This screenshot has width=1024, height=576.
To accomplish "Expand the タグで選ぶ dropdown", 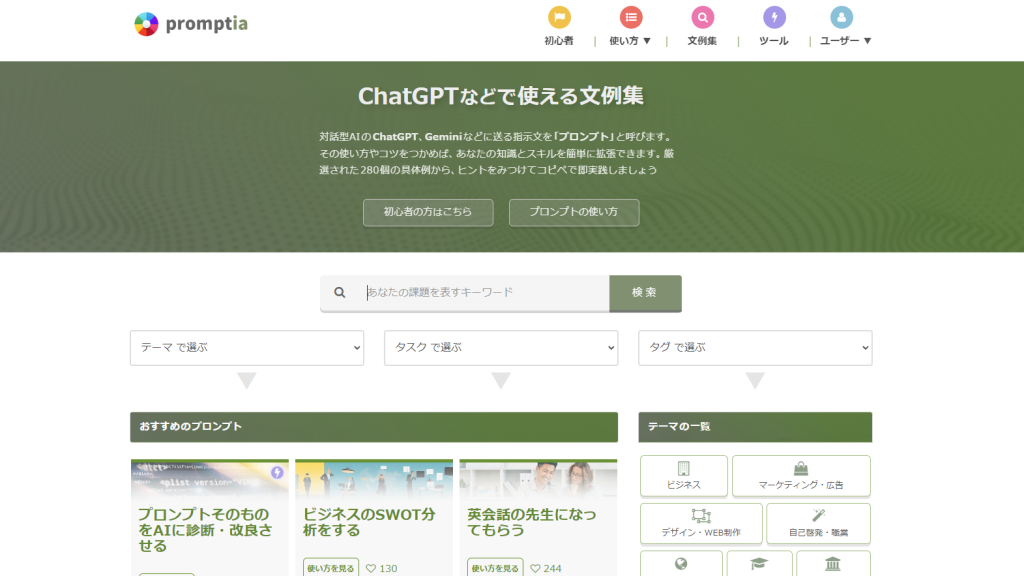I will pos(755,348).
